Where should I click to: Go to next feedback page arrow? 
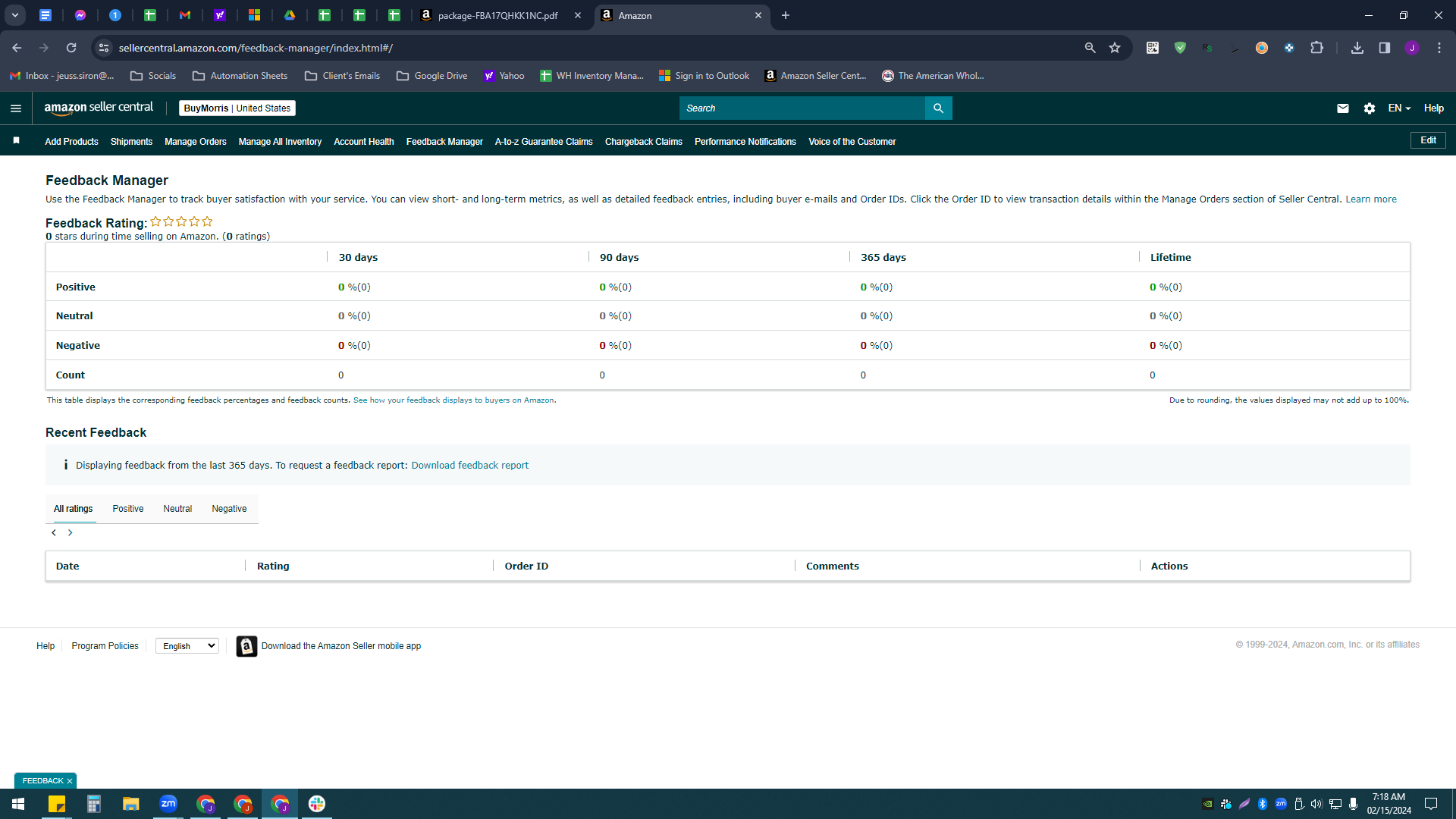(71, 533)
